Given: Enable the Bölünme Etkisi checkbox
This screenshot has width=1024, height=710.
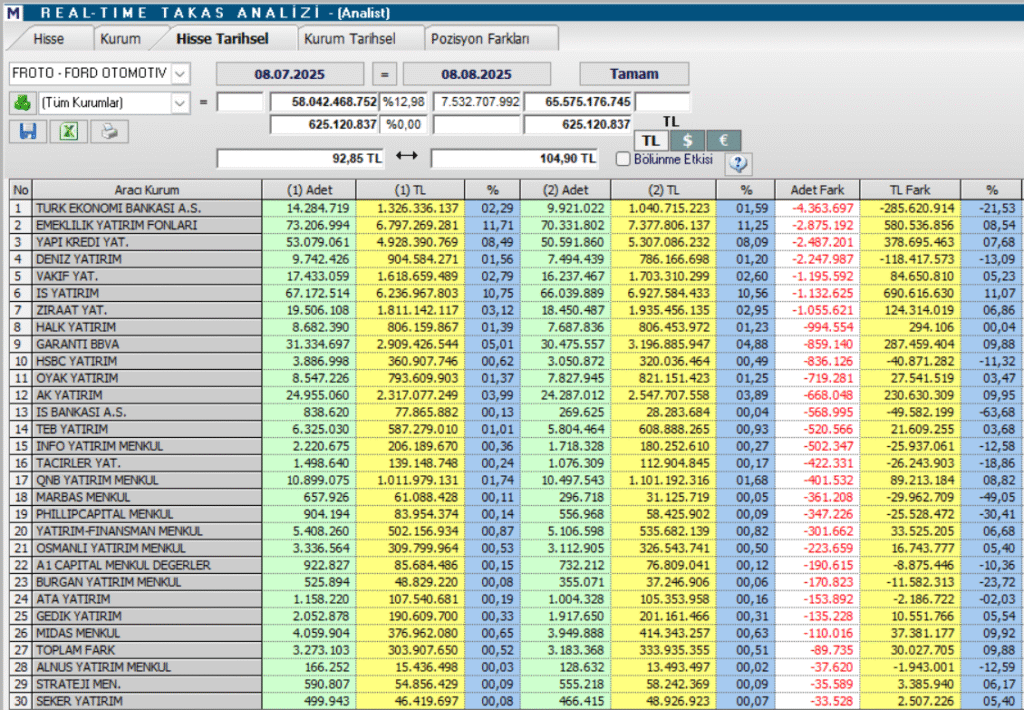Looking at the screenshot, I should tap(623, 158).
